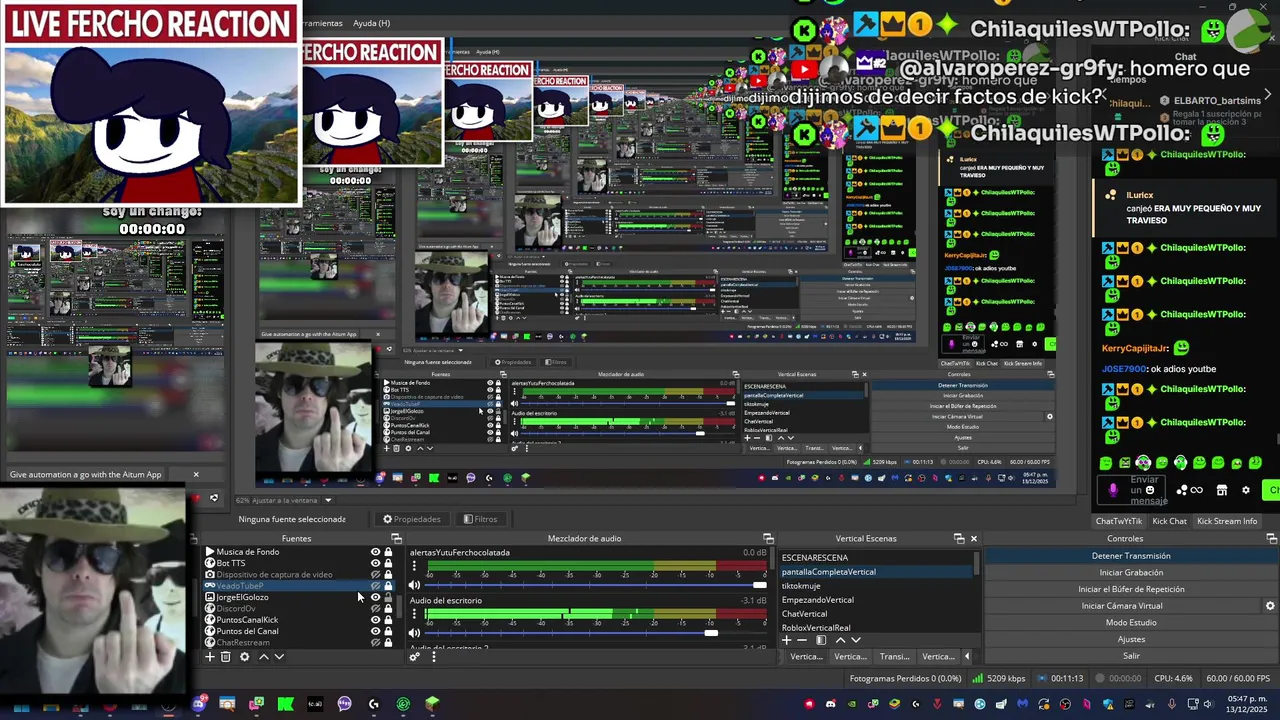
Task: Switch to ChatTwYtTik dock tab
Action: (x=1118, y=521)
